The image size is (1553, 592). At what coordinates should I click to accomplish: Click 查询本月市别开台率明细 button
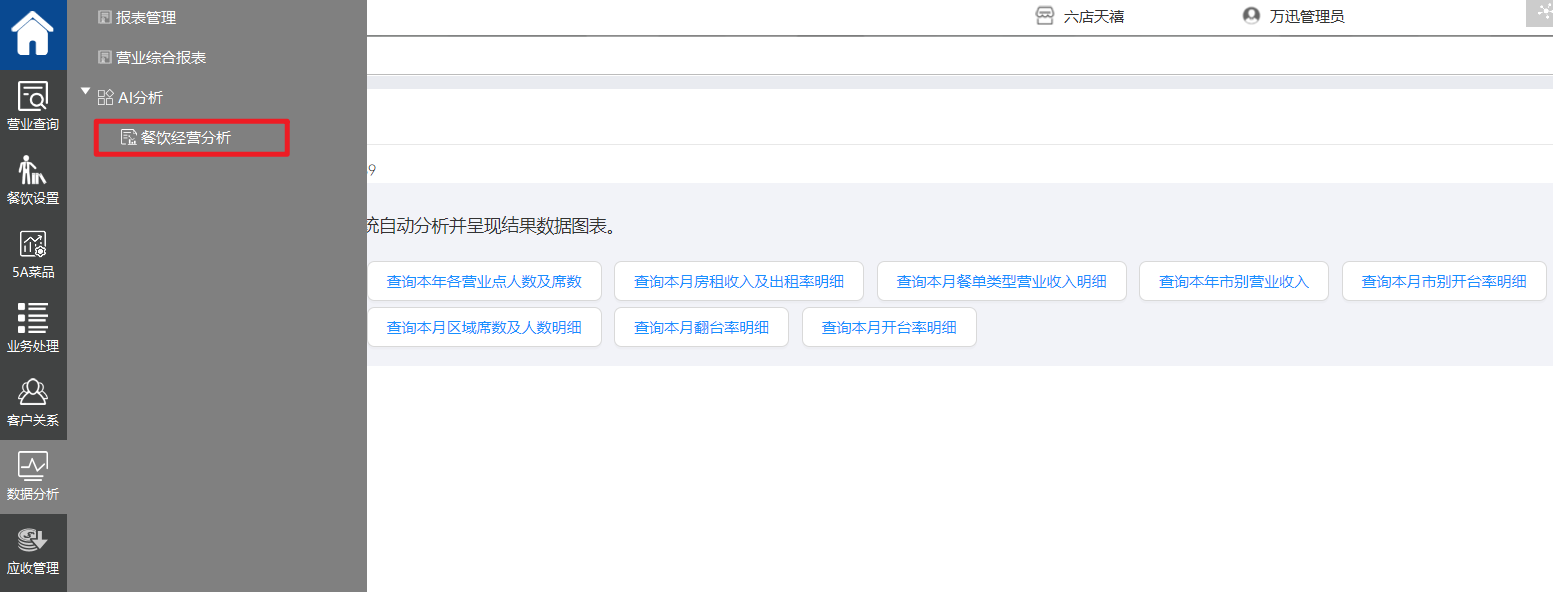[x=1444, y=281]
